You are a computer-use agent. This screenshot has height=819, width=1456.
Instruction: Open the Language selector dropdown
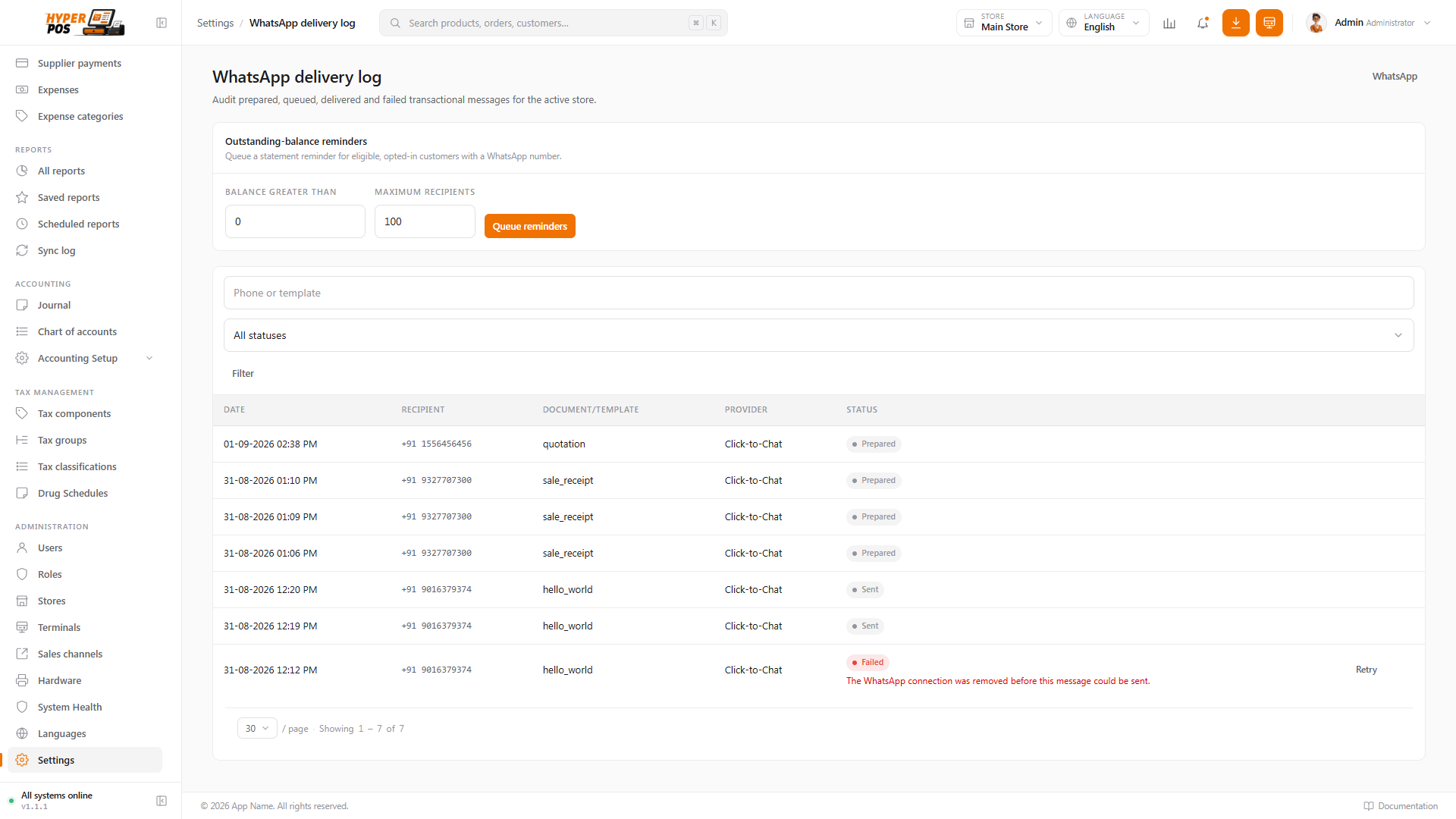click(1104, 23)
